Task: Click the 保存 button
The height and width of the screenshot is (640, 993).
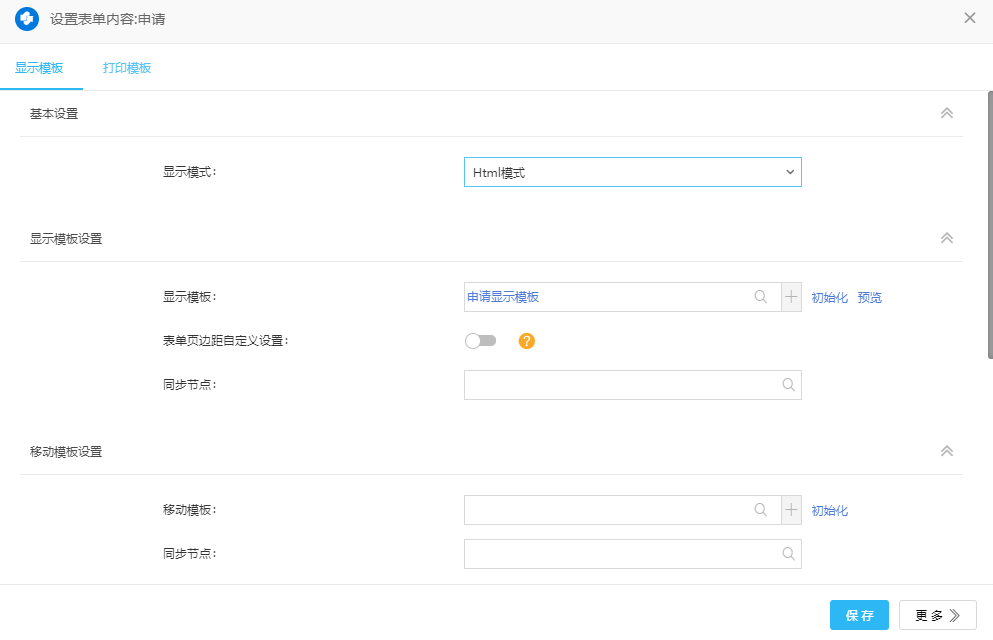Action: [858, 615]
